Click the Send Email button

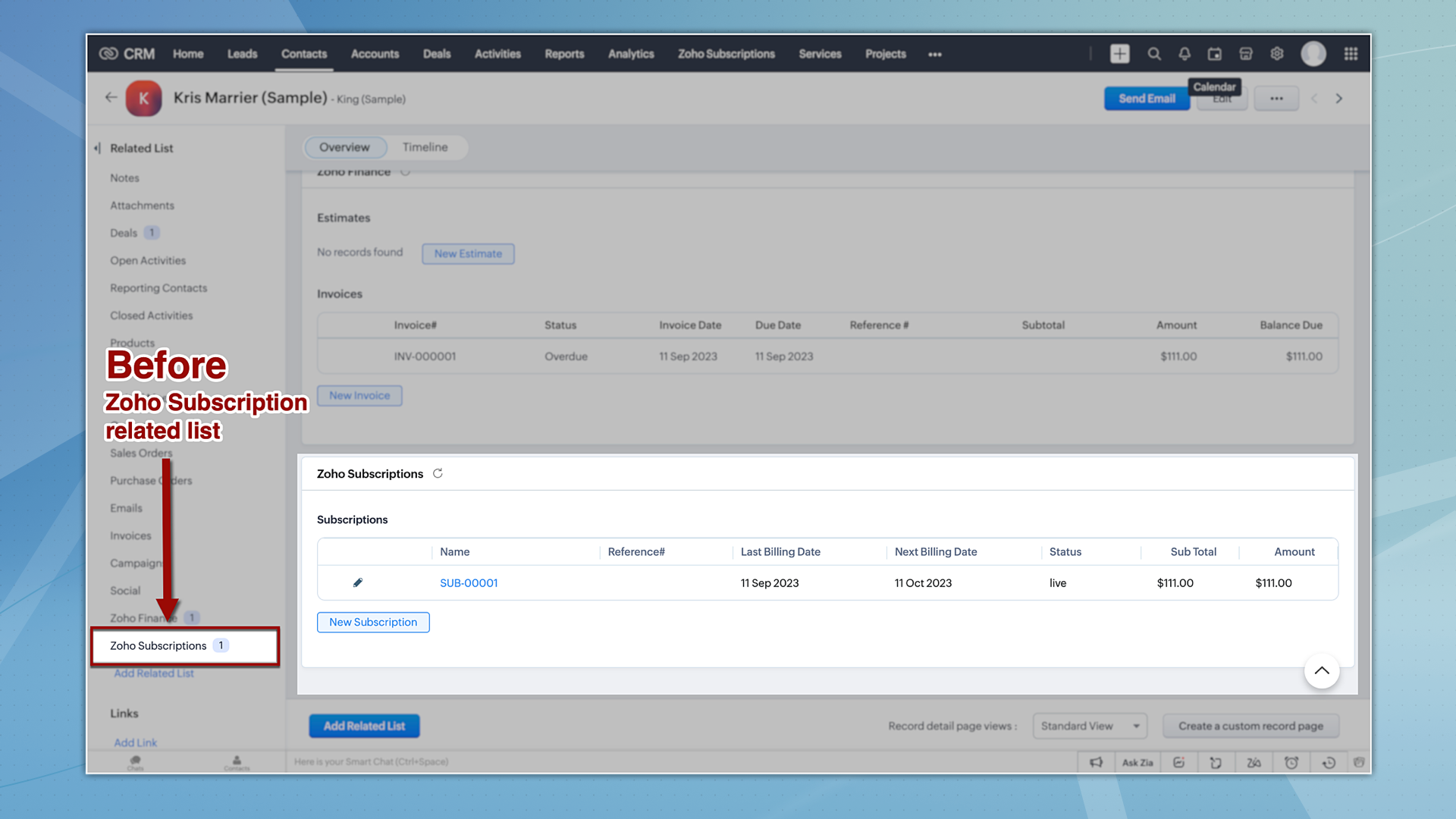pyautogui.click(x=1146, y=99)
